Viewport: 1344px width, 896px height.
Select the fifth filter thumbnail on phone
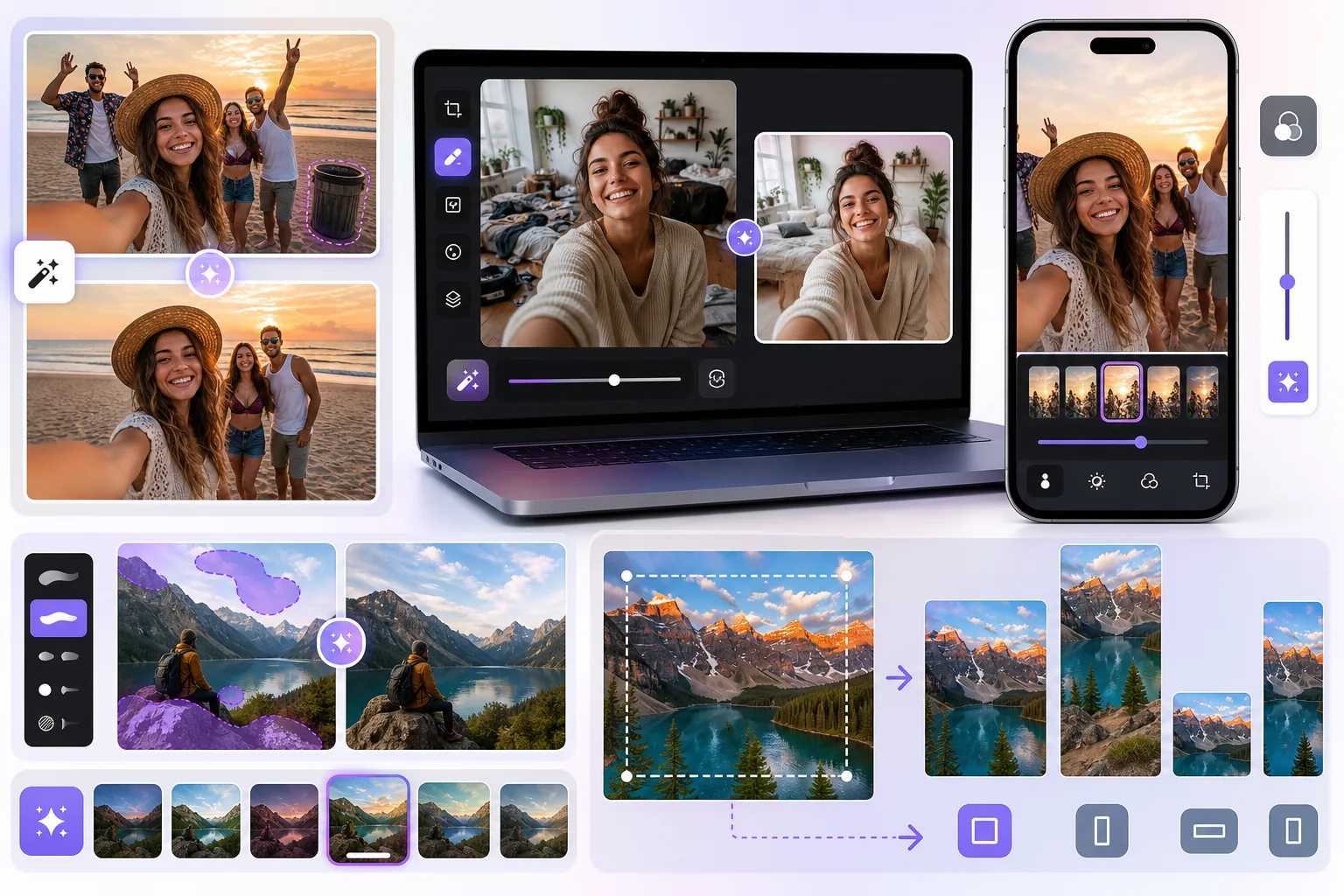[x=1202, y=391]
